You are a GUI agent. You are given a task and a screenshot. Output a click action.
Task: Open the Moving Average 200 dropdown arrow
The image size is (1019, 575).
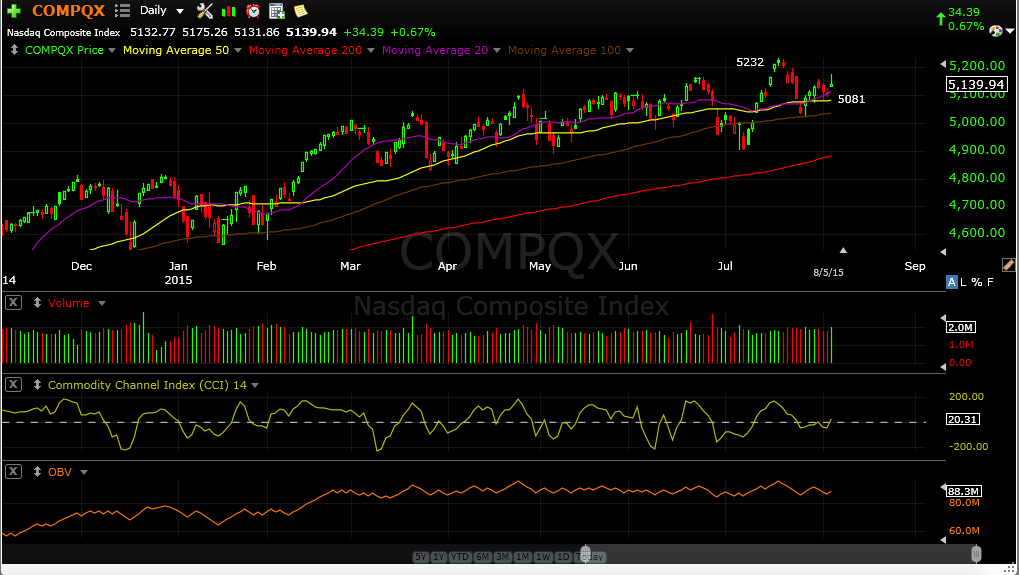(x=370, y=50)
